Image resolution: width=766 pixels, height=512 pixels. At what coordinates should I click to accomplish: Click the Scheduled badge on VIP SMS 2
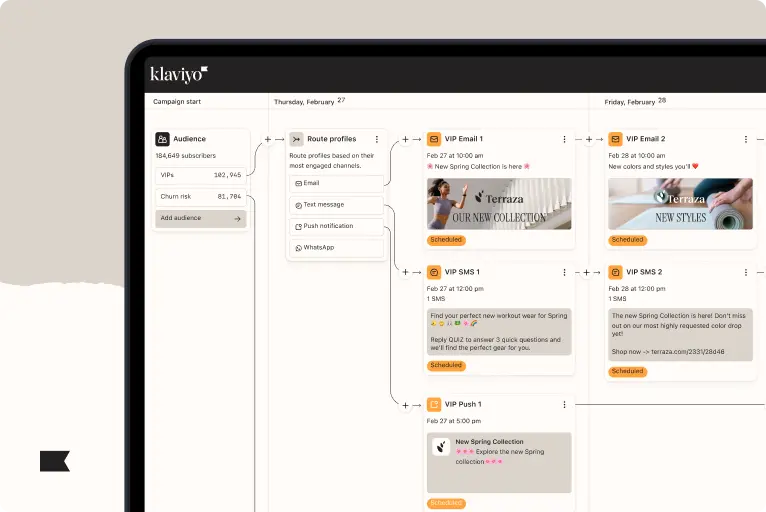coord(628,372)
